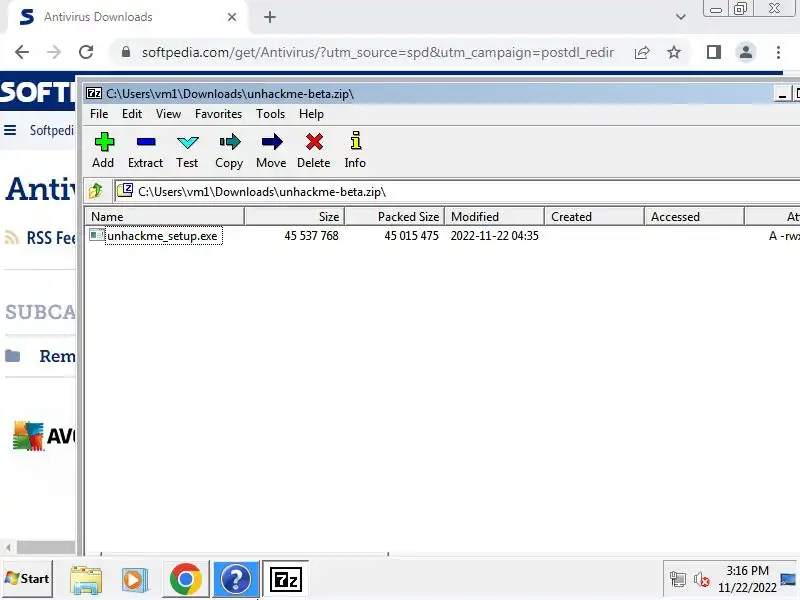The width and height of the screenshot is (800, 600).
Task: Click the muted volume tray icon
Action: point(702,580)
